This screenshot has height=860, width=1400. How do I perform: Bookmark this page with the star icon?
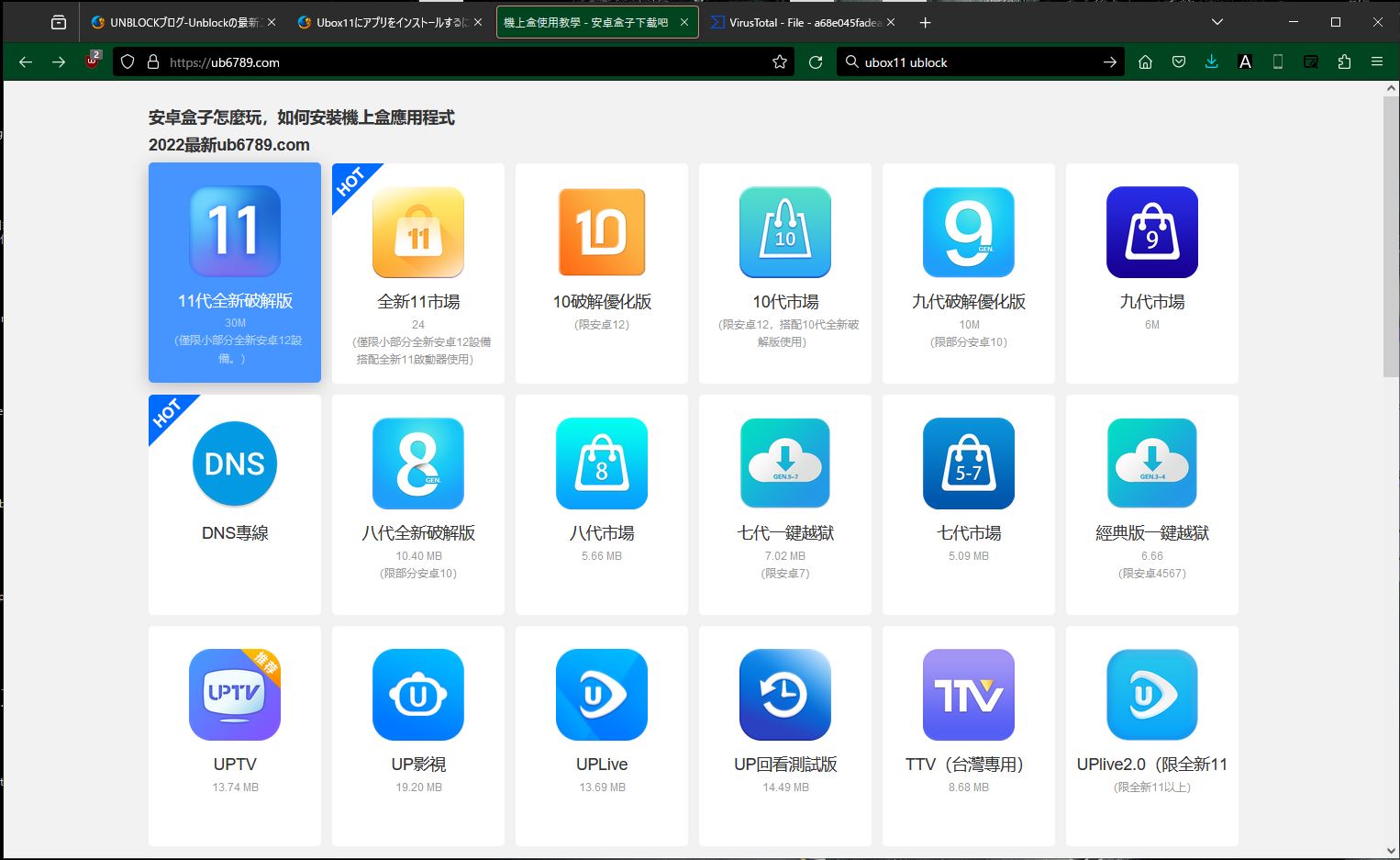[780, 62]
